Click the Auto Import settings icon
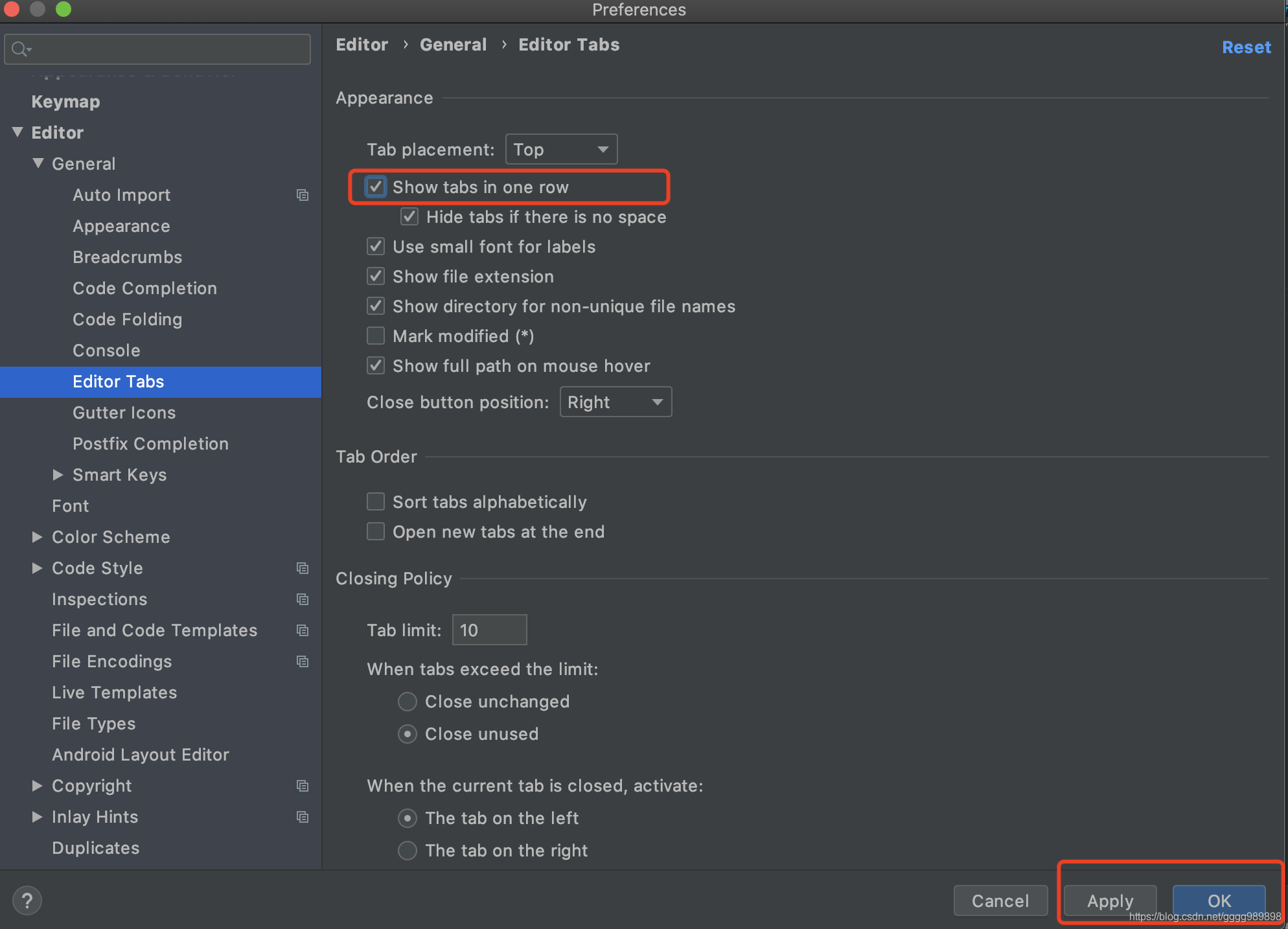 (x=302, y=195)
